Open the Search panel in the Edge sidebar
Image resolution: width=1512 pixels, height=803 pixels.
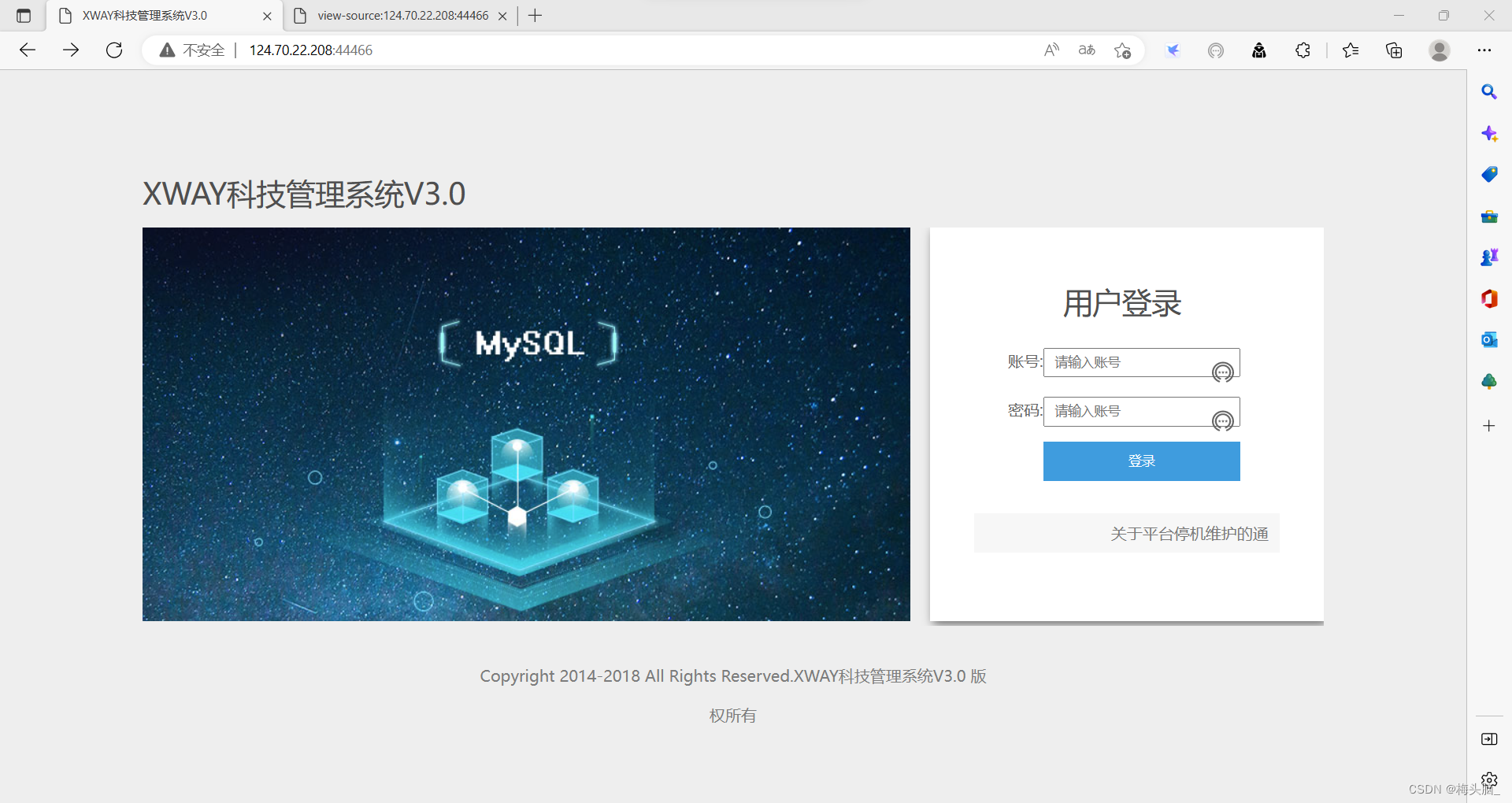(1488, 91)
